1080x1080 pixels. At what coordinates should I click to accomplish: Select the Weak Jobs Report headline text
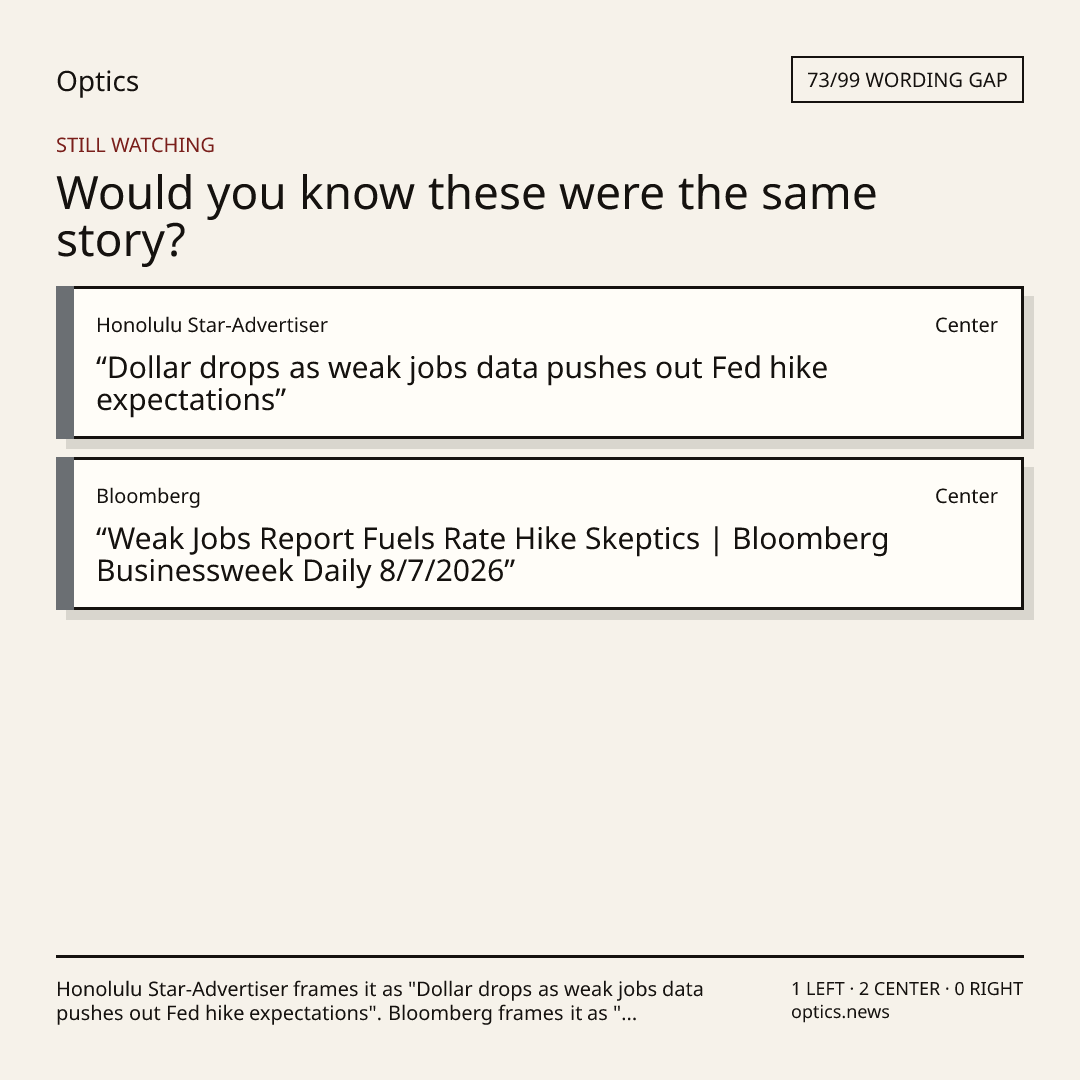pos(492,554)
